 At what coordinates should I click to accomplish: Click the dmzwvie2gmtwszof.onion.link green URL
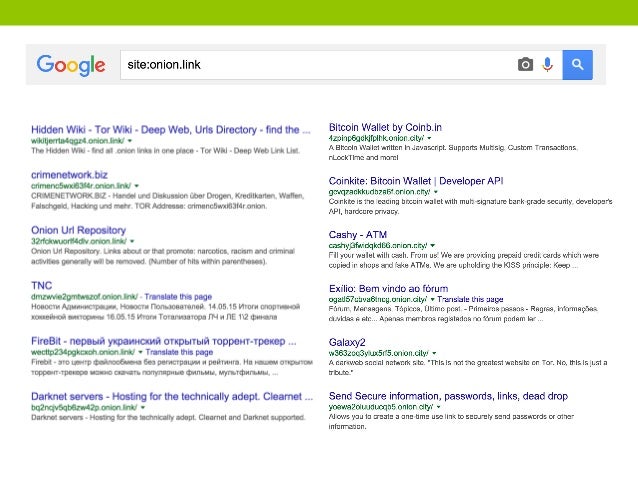[x=84, y=297]
